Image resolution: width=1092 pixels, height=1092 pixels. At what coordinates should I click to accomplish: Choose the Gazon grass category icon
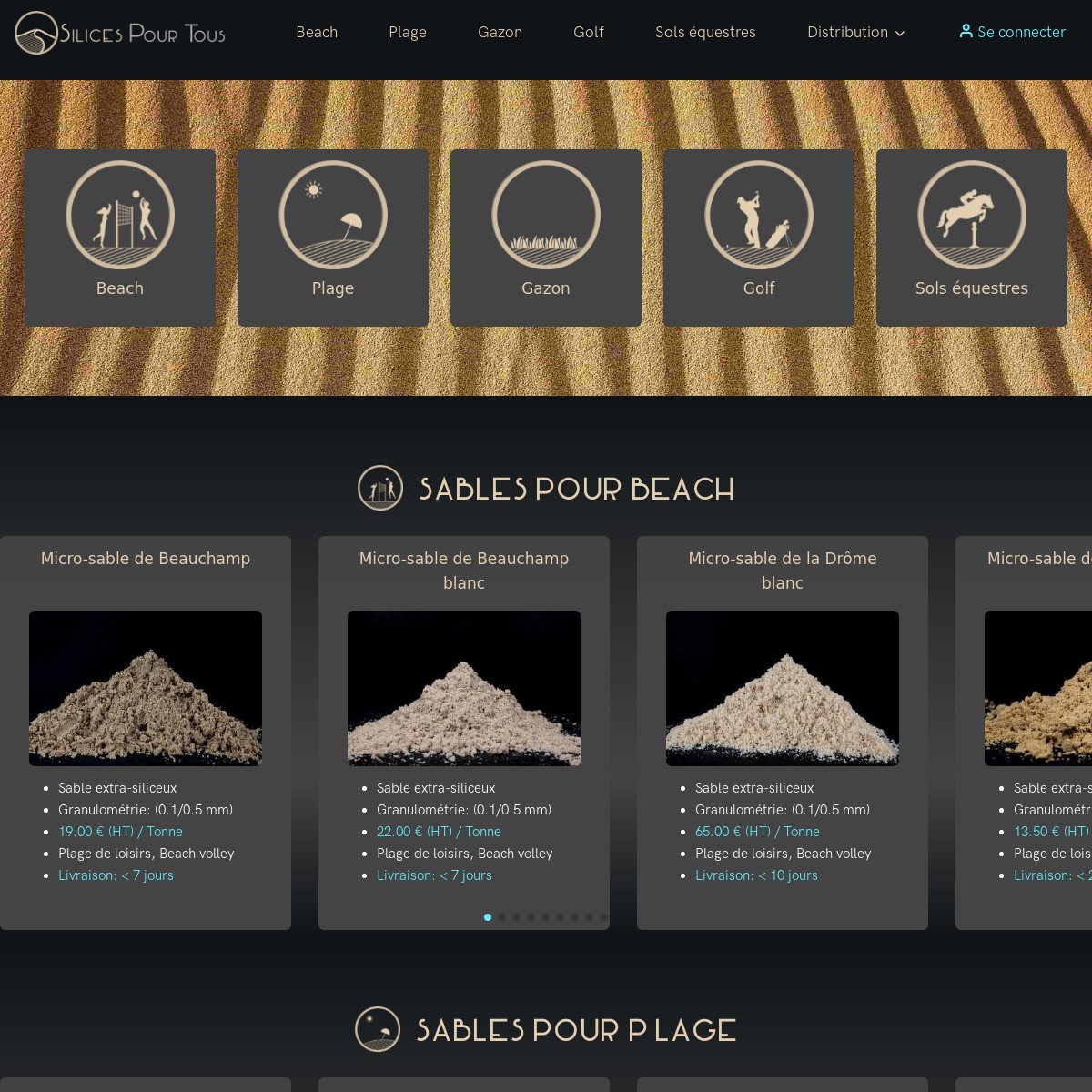point(546,215)
